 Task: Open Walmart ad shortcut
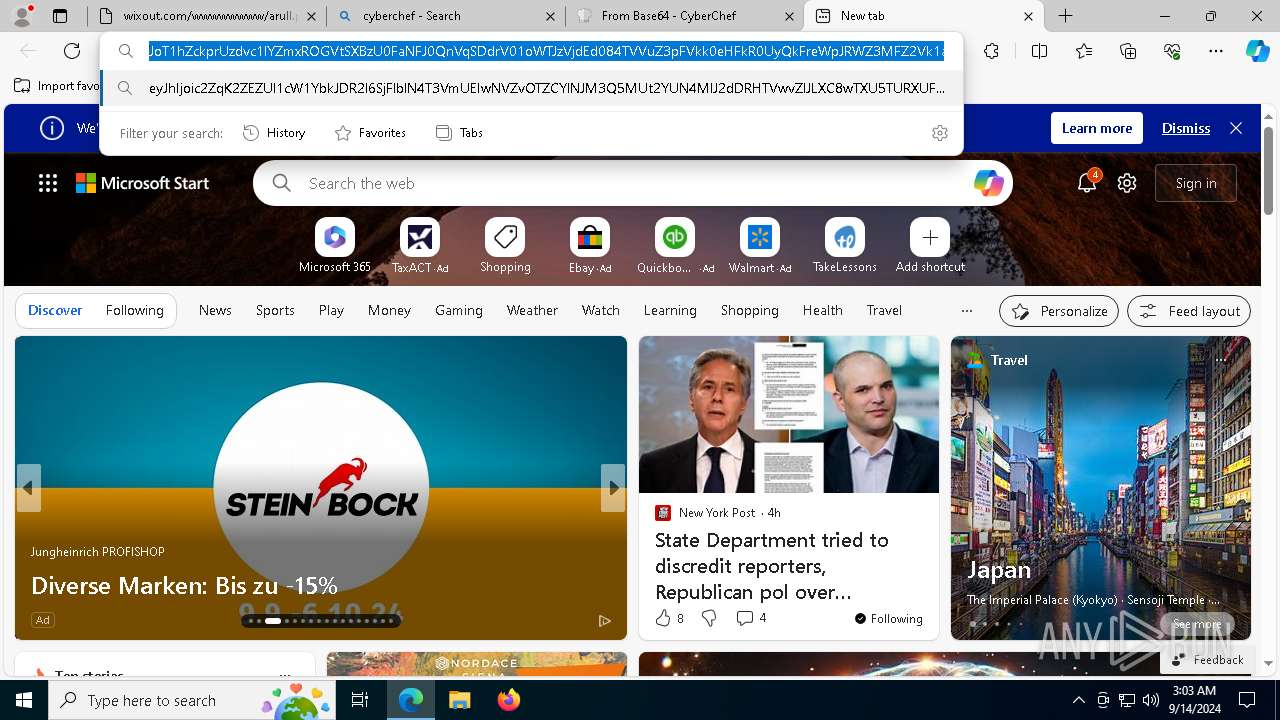pos(760,246)
